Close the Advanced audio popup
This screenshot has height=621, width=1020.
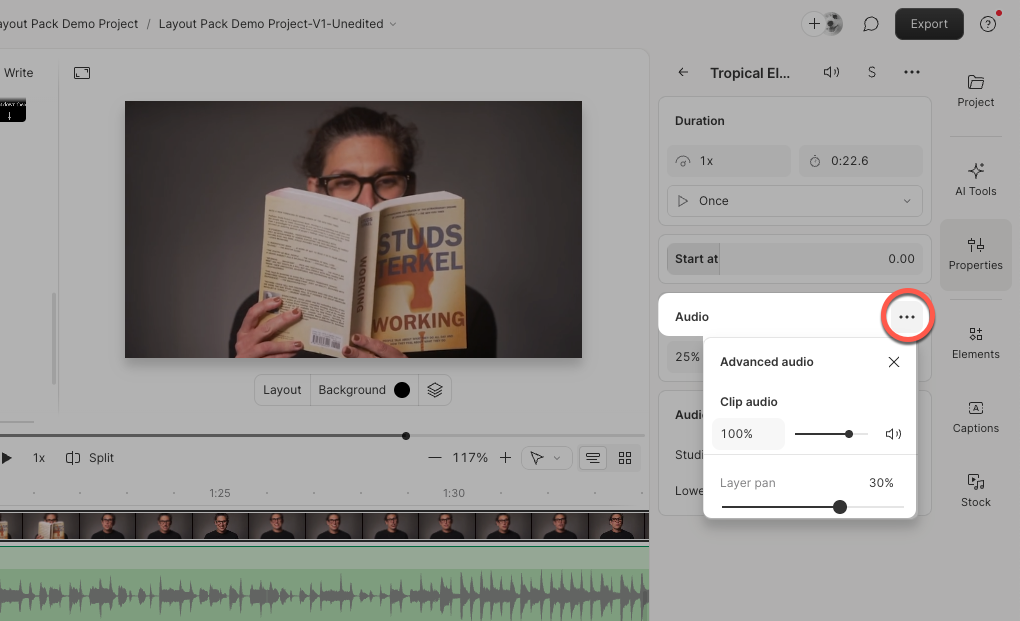click(x=893, y=362)
